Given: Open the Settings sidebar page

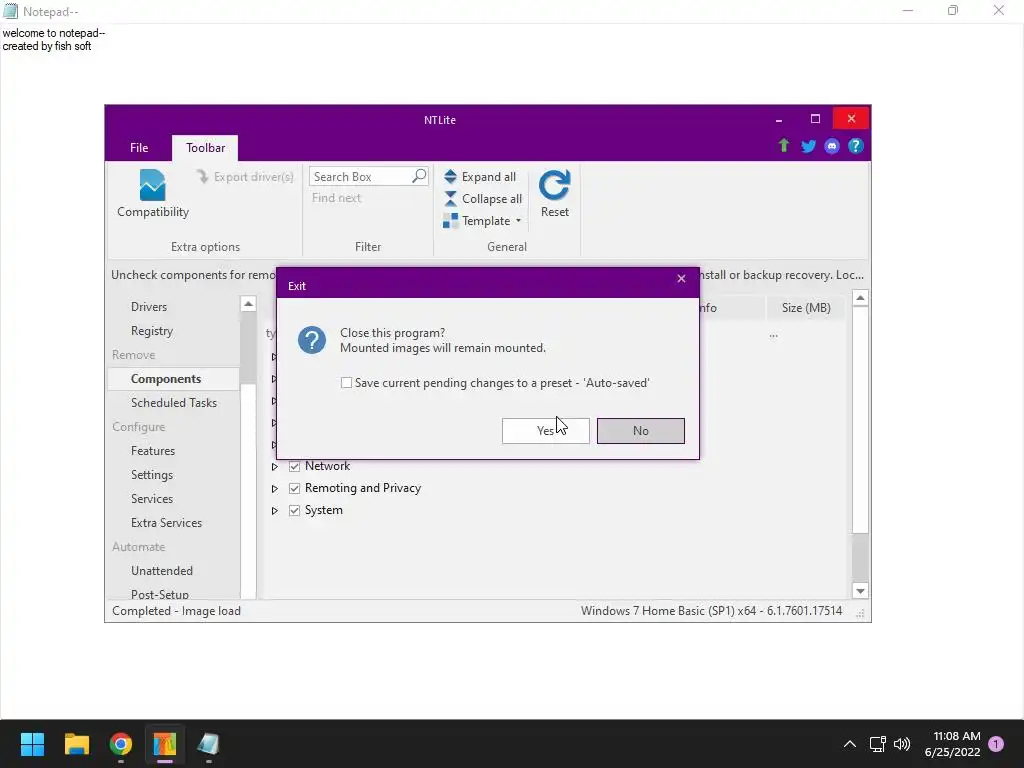Looking at the screenshot, I should [x=152, y=475].
